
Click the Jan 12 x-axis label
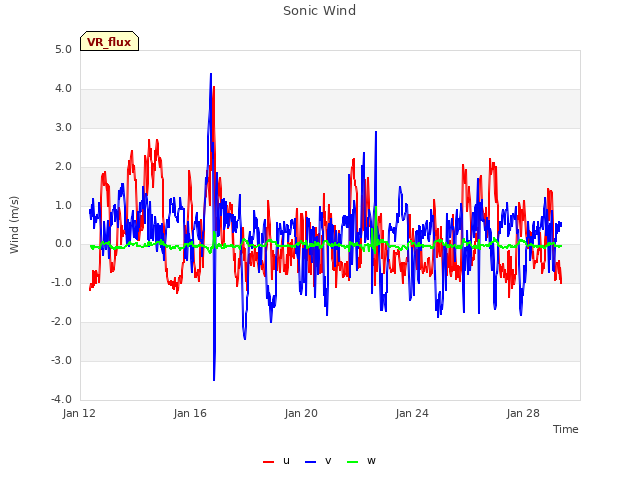pyautogui.click(x=79, y=413)
